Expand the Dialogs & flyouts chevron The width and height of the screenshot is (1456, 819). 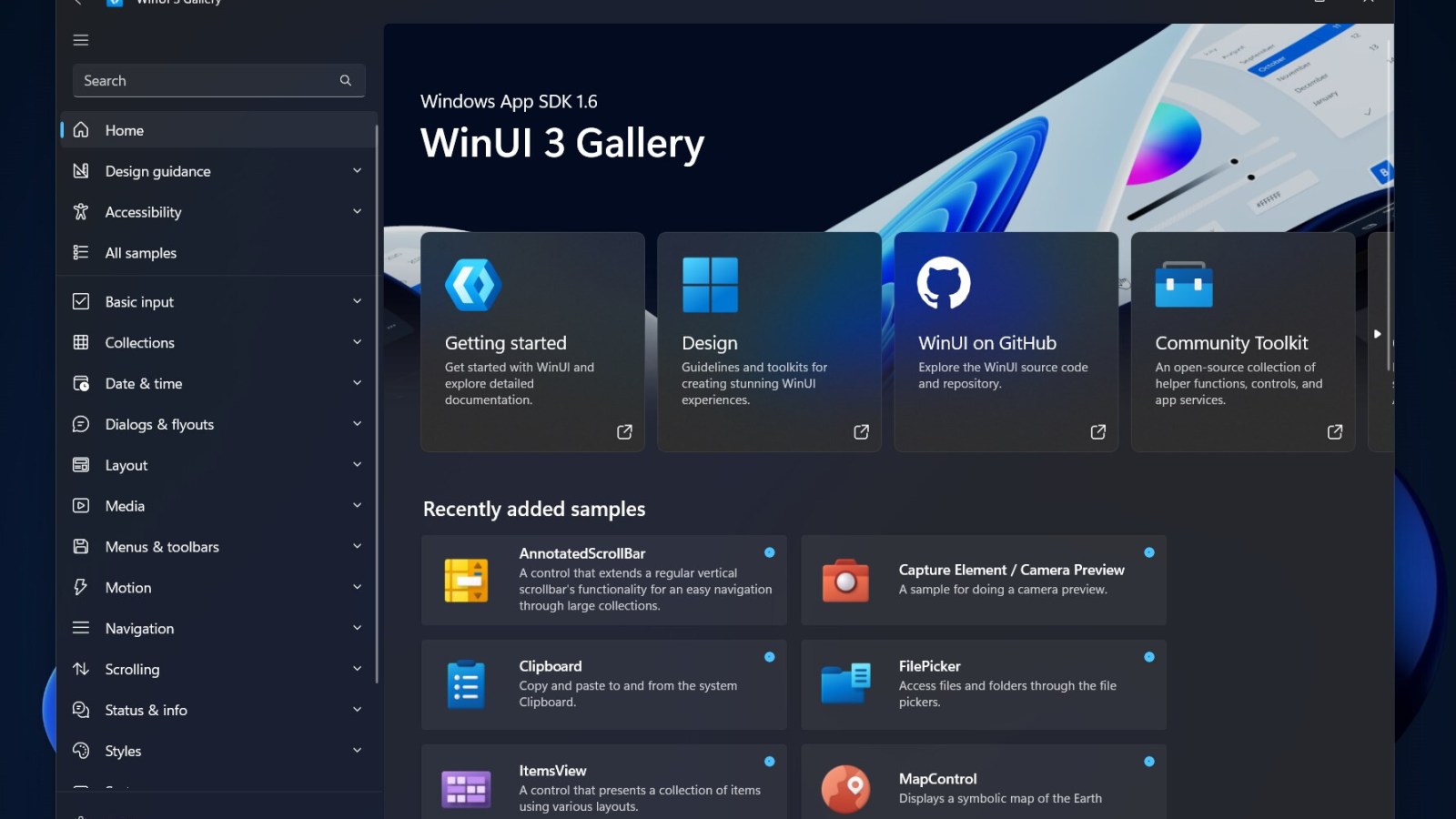pyautogui.click(x=357, y=424)
